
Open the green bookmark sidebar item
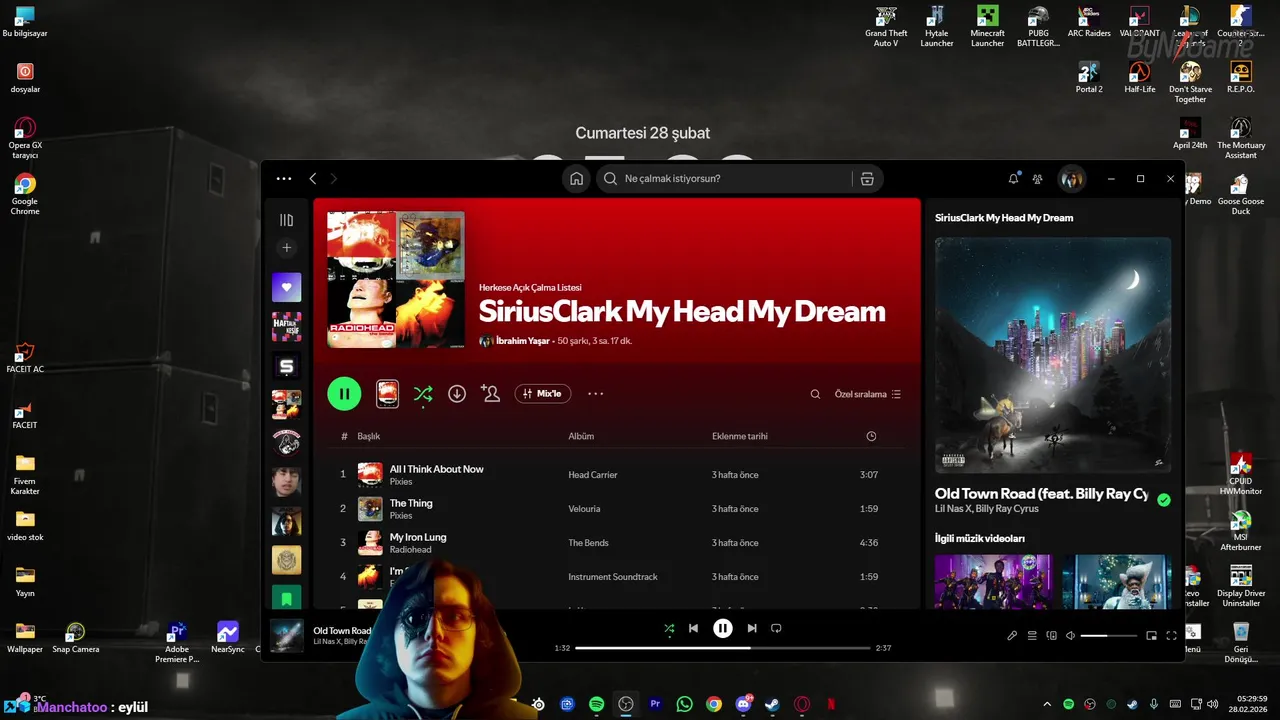286,597
